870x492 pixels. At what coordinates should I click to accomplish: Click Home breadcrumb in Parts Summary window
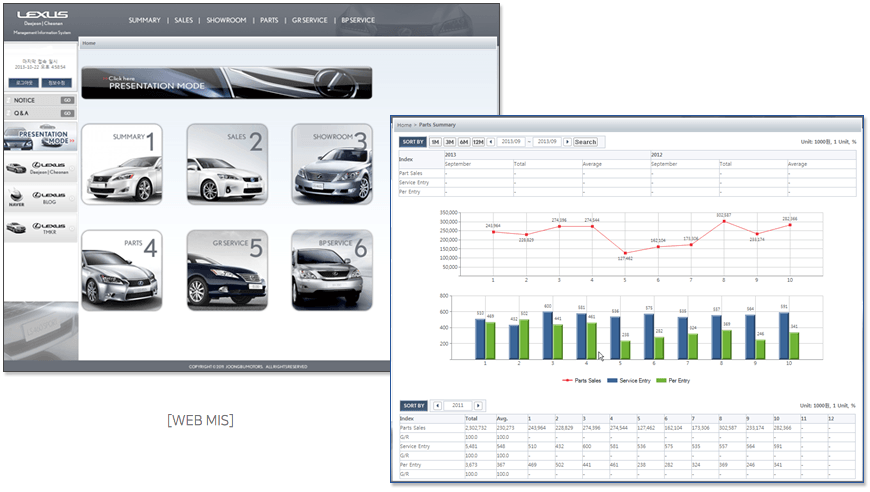tap(404, 125)
